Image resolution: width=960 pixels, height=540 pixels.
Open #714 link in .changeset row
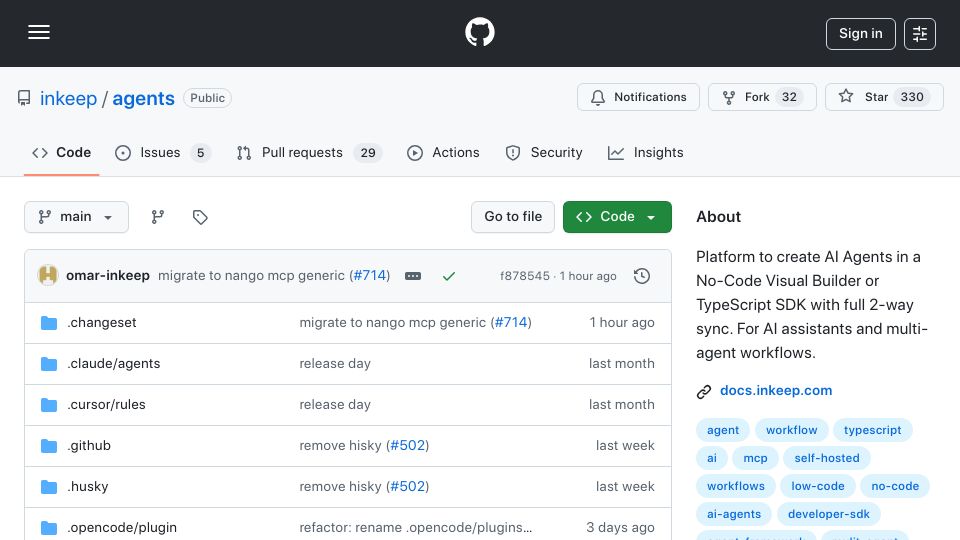tap(511, 323)
